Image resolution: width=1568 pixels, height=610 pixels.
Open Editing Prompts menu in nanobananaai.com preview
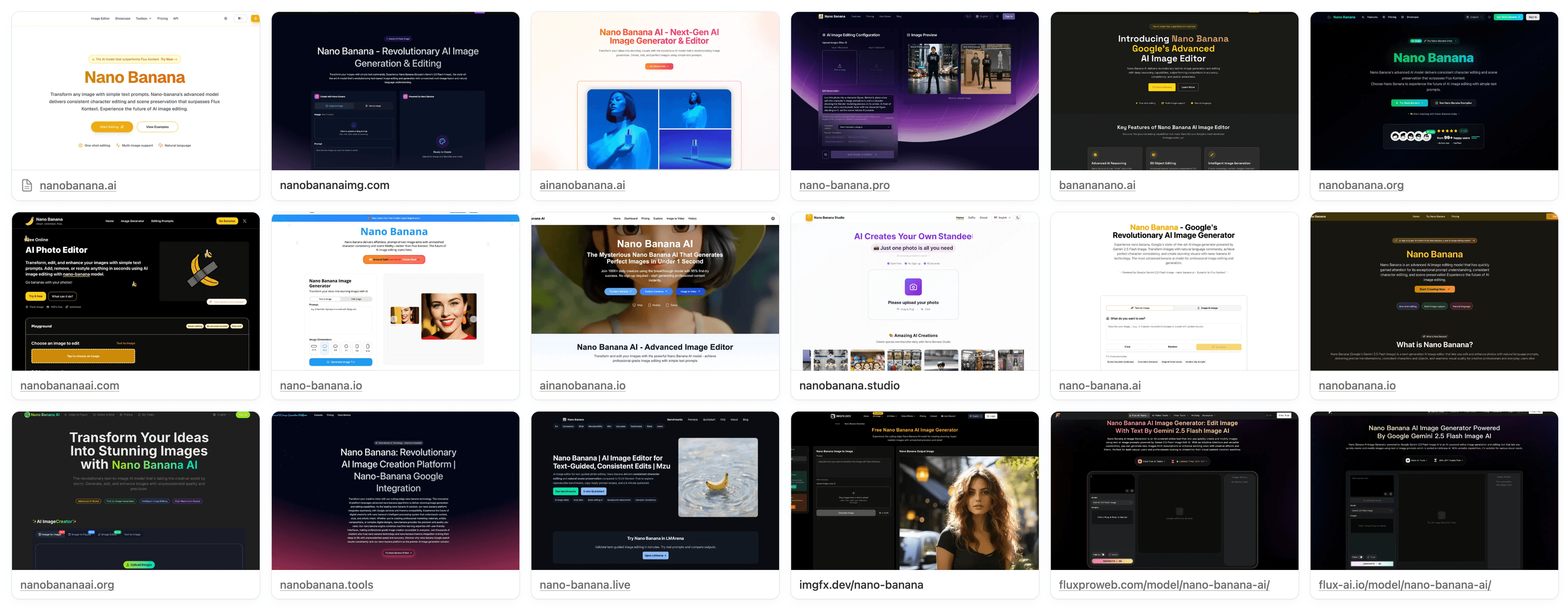tap(162, 221)
